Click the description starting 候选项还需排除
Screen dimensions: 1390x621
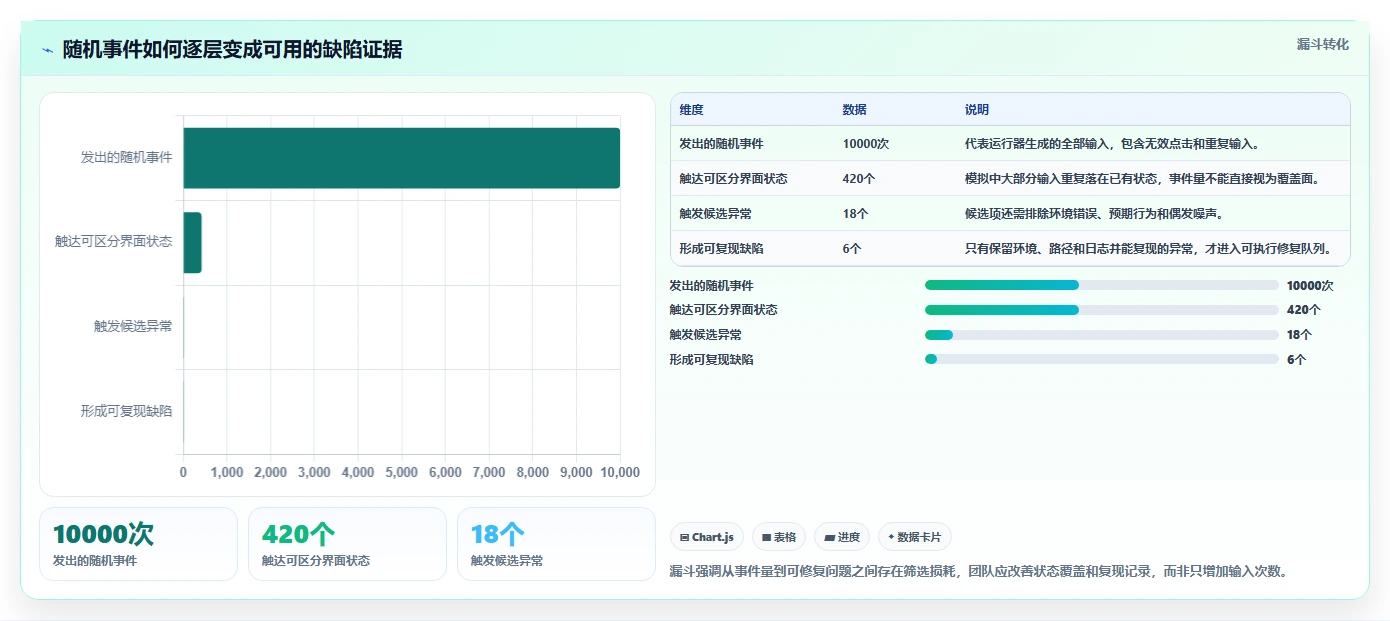[x=1094, y=214]
